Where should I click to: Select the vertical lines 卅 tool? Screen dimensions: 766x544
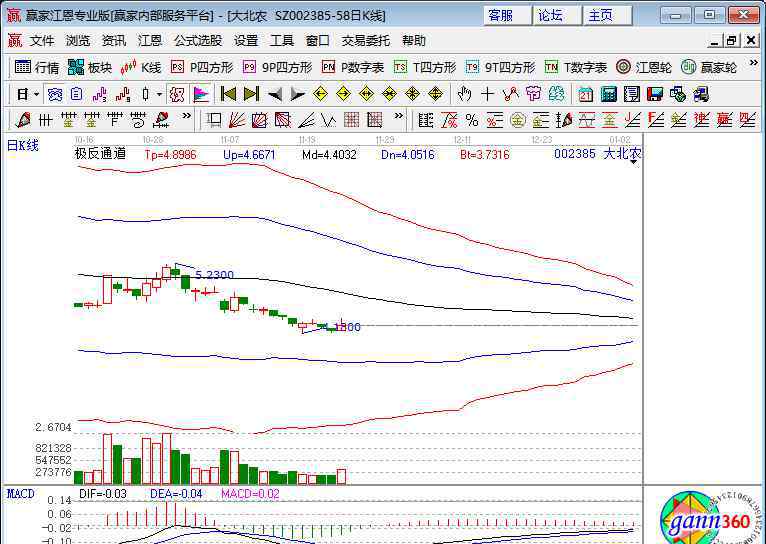click(45, 120)
